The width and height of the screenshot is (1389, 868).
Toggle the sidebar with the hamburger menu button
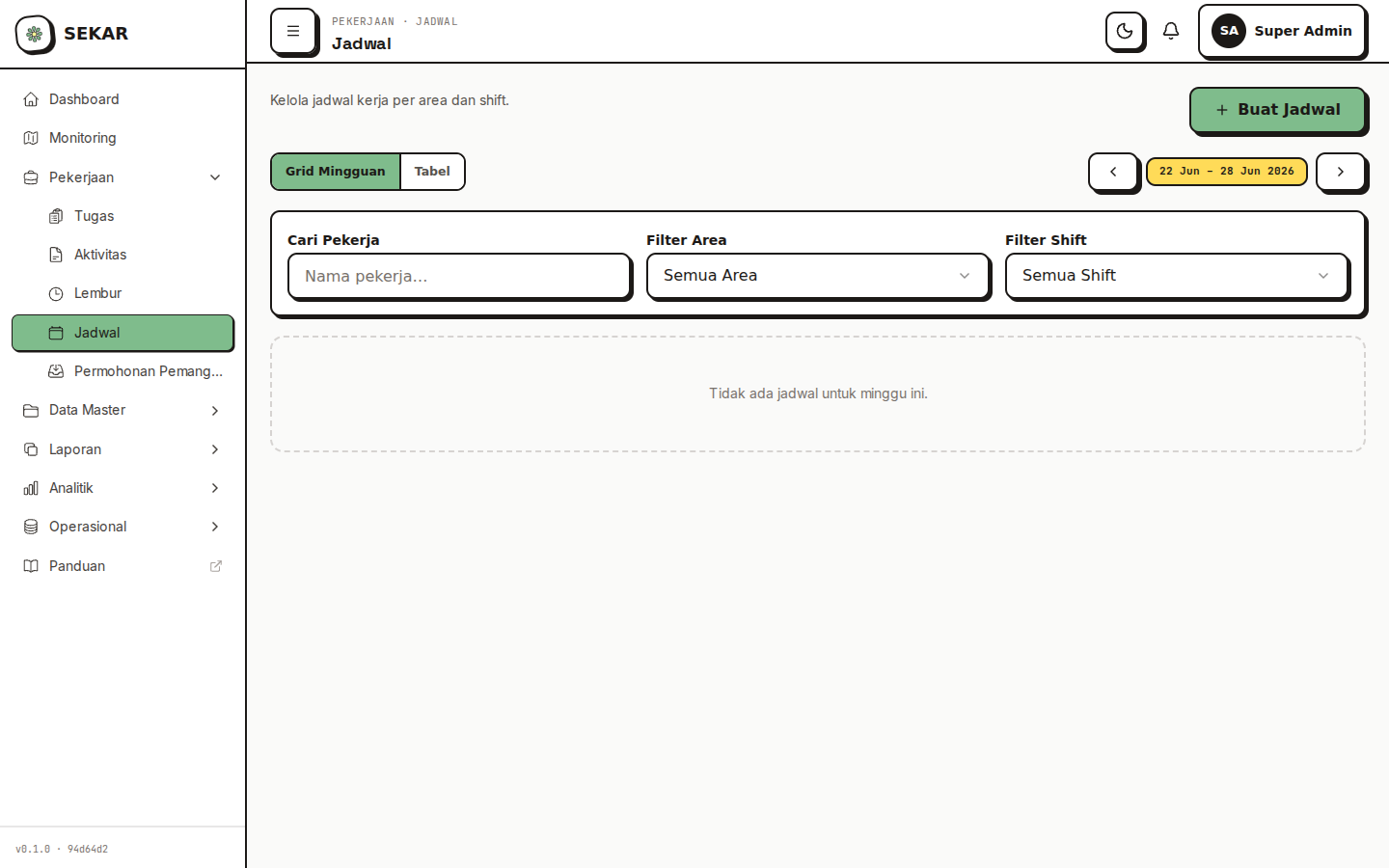click(293, 31)
